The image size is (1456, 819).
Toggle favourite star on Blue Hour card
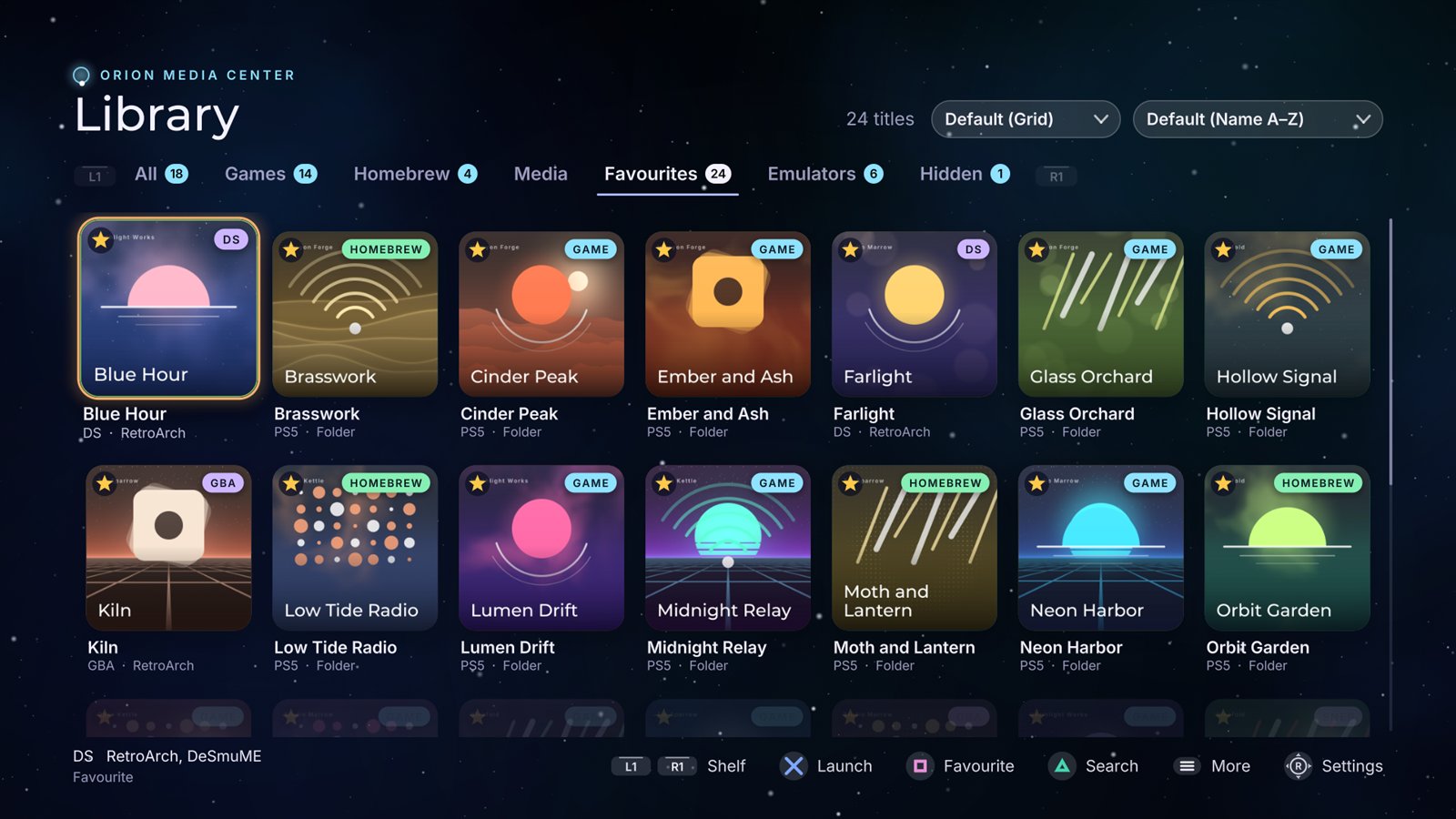click(x=101, y=240)
